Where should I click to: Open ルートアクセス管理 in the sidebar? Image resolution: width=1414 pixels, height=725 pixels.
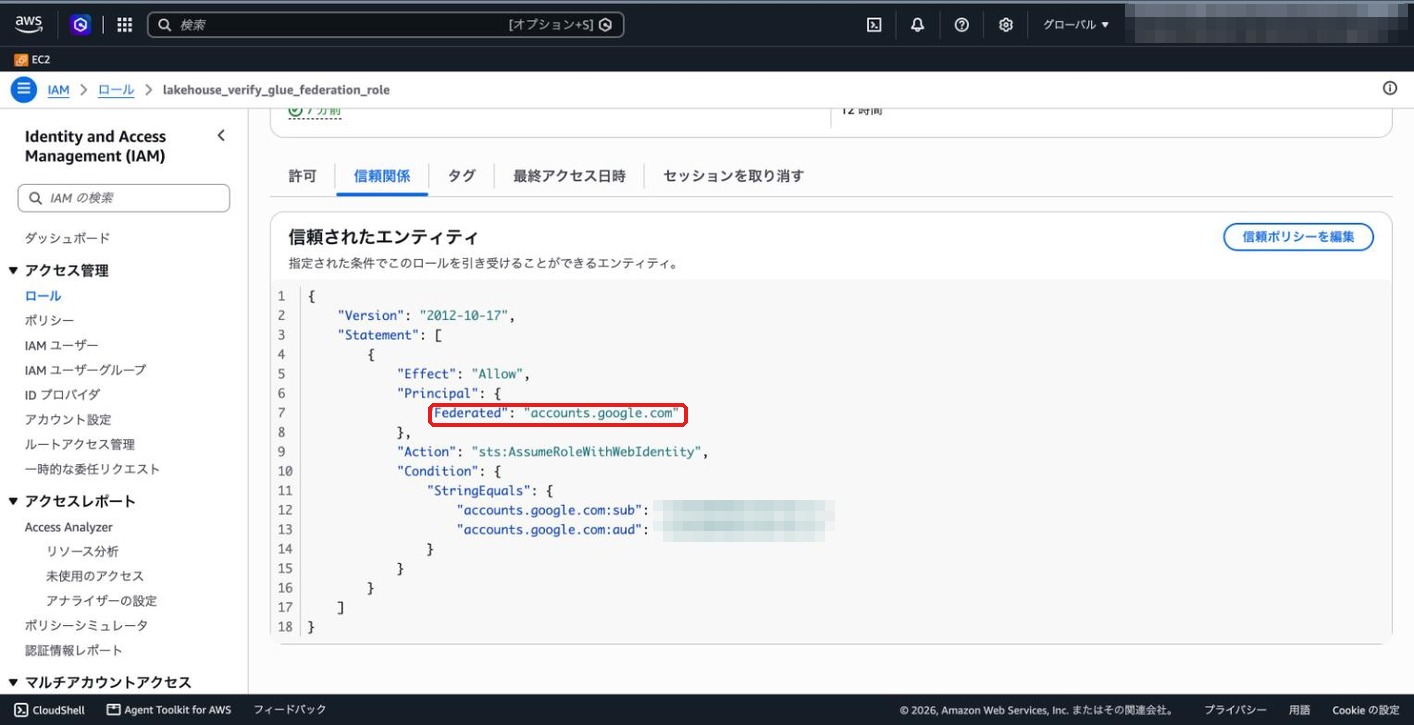(x=80, y=445)
